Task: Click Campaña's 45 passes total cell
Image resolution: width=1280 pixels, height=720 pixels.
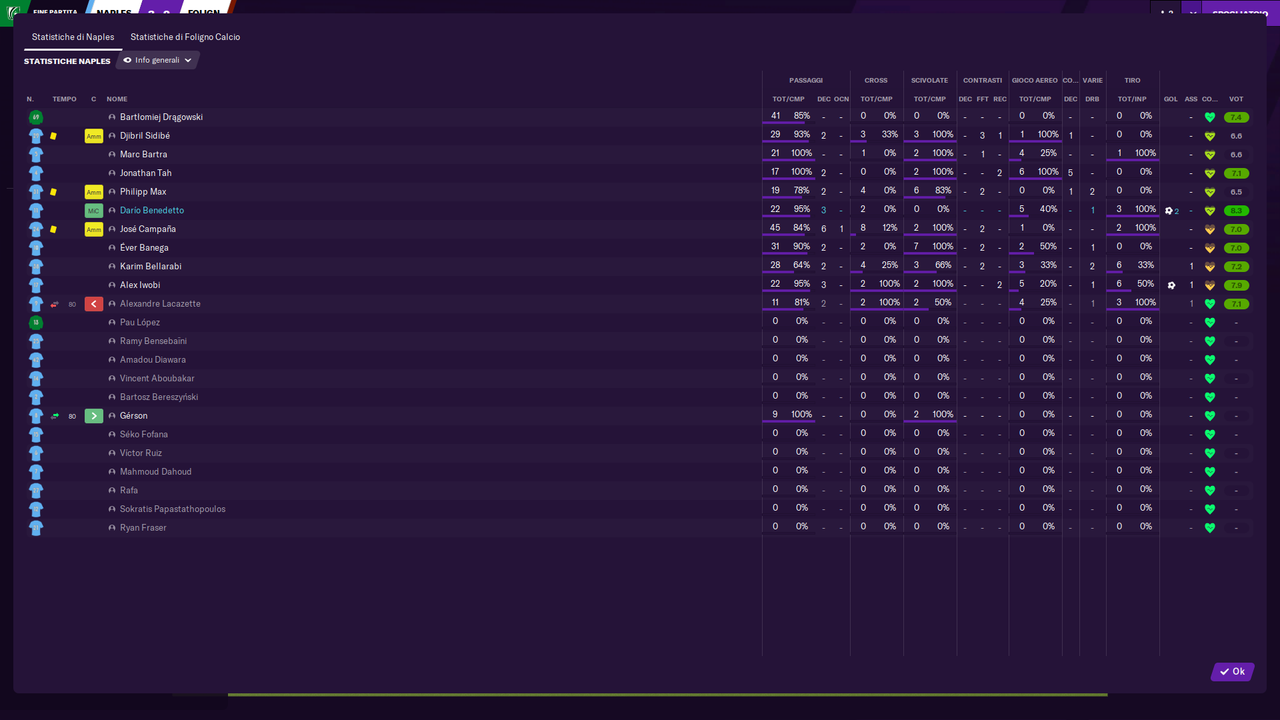Action: point(775,228)
